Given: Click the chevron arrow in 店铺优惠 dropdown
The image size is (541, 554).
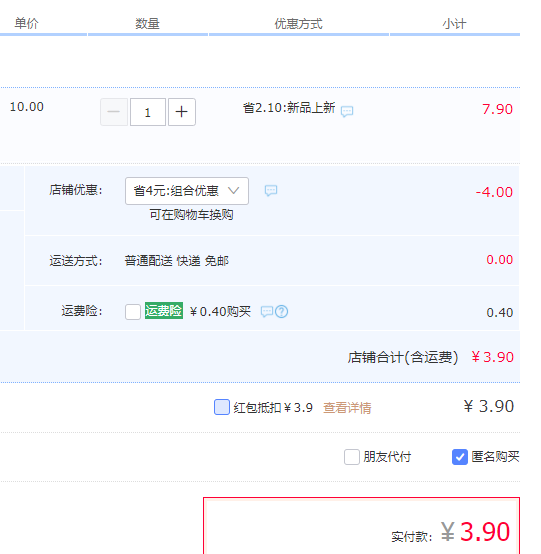Looking at the screenshot, I should pyautogui.click(x=234, y=191).
